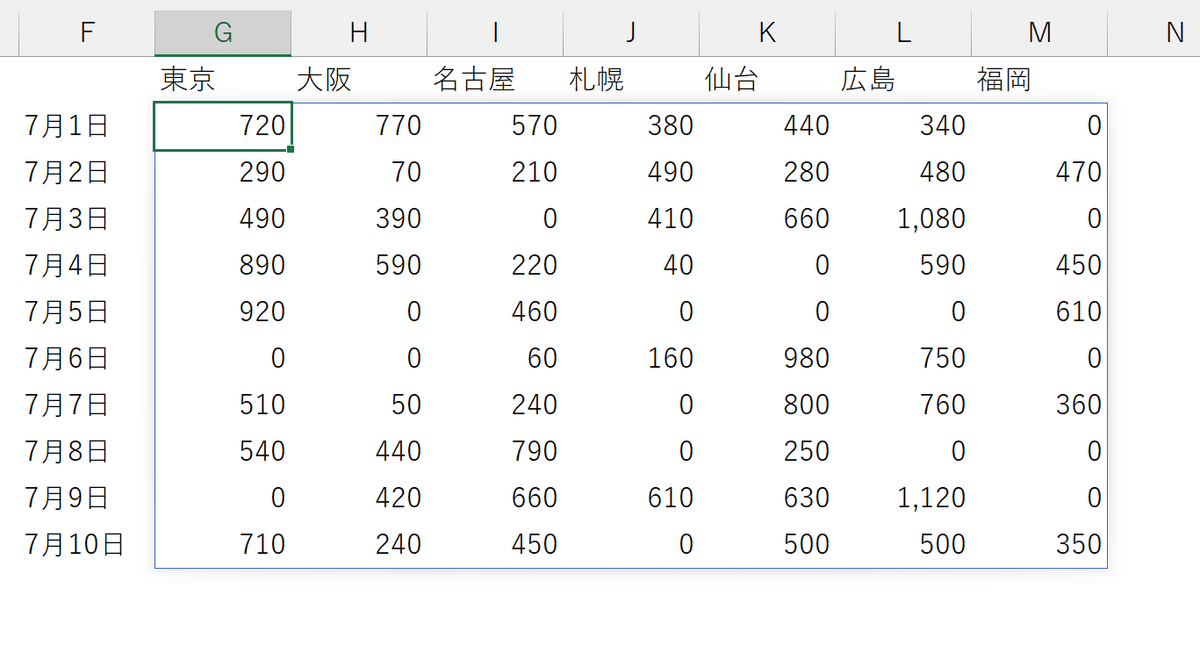1200x652 pixels.
Task: Click the 980 cell in 仙台 column
Action: (767, 358)
